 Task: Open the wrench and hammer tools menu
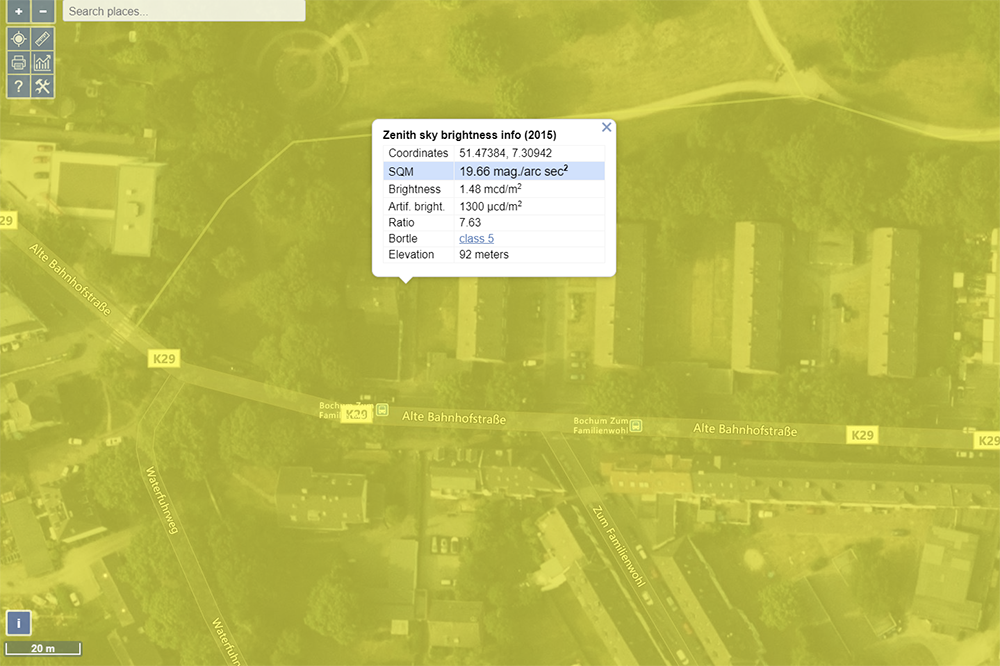[43, 87]
